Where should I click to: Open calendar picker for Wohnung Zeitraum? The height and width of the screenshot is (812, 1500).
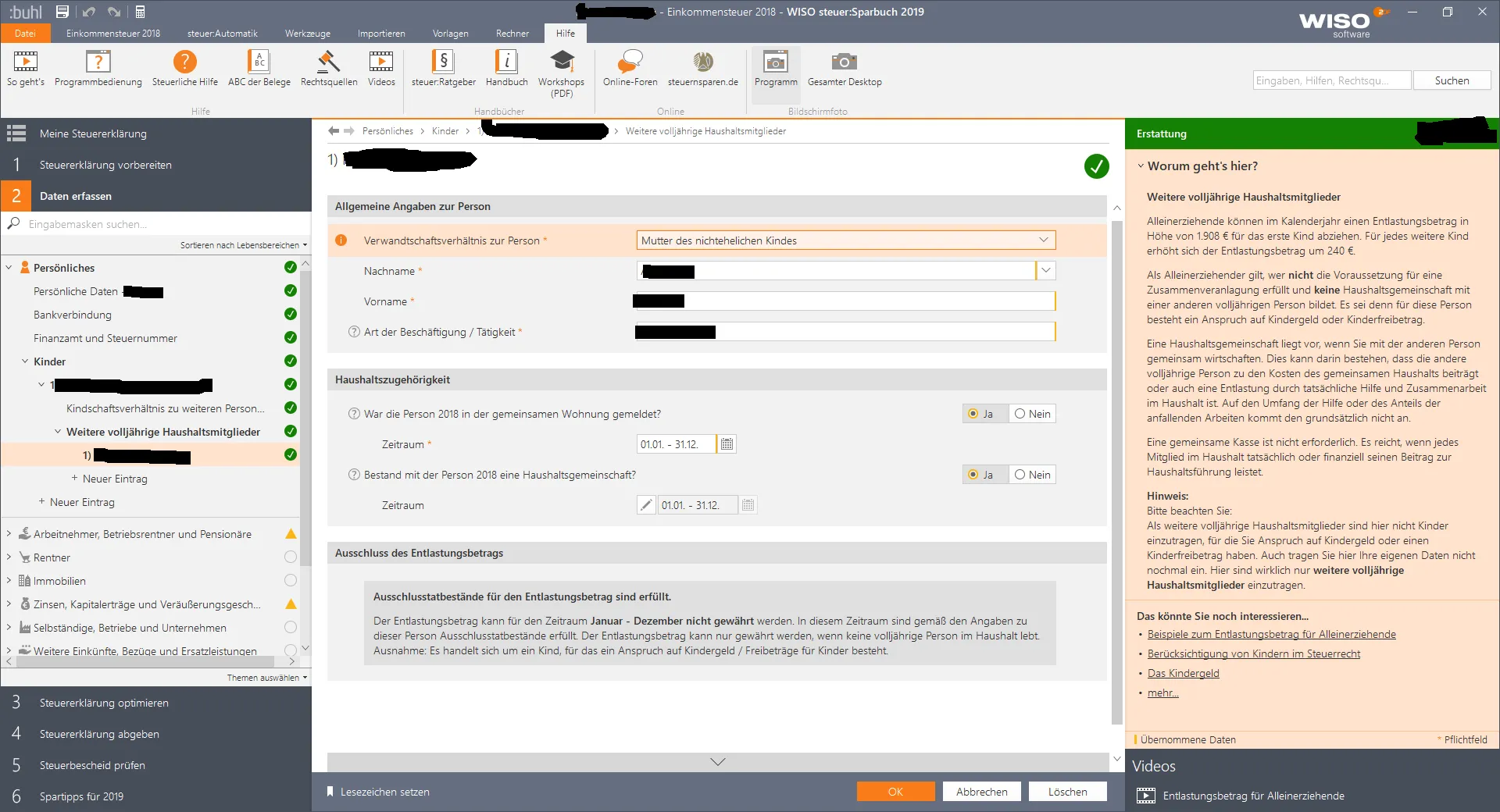727,444
